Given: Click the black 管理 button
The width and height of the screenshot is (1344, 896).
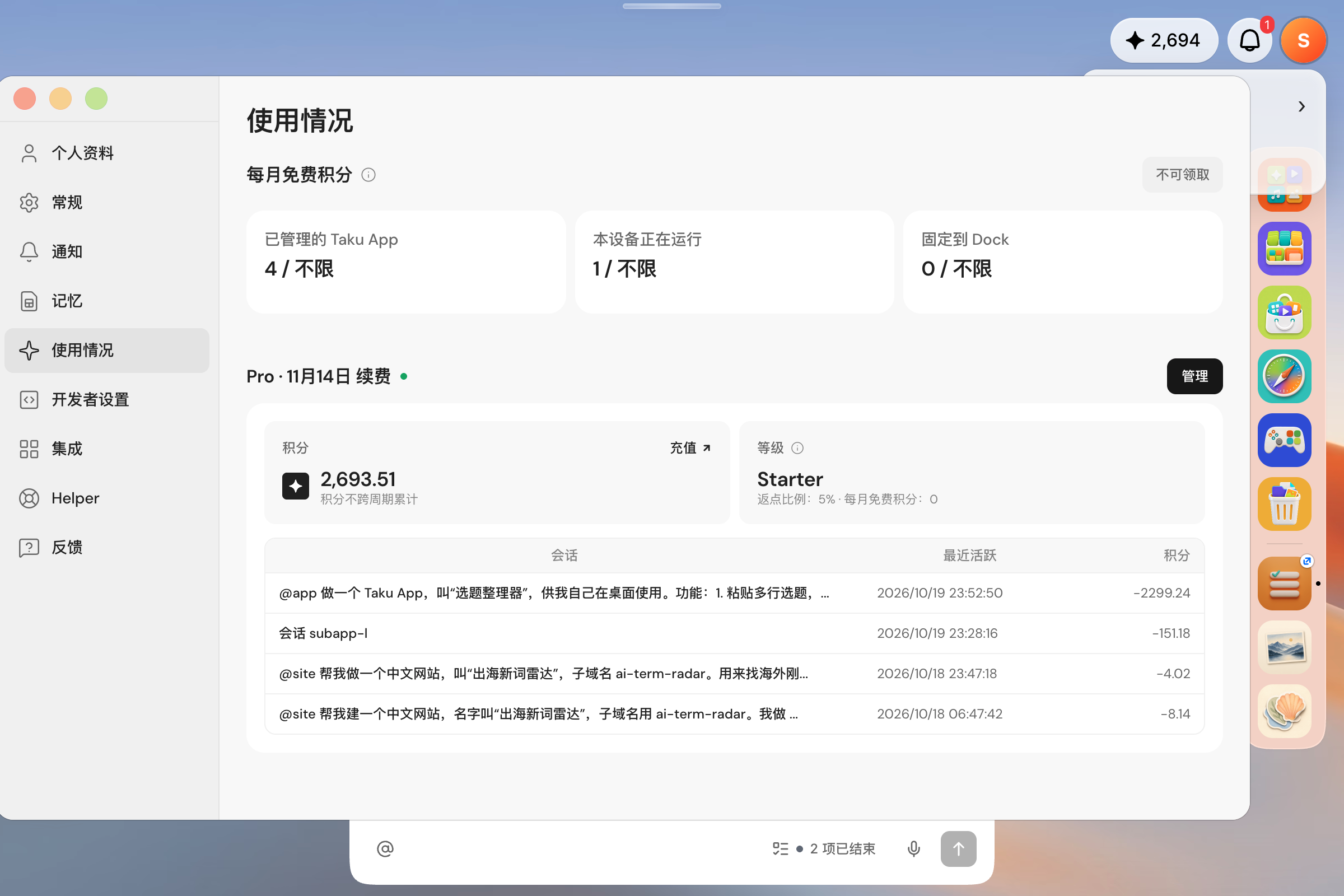Looking at the screenshot, I should pyautogui.click(x=1194, y=376).
